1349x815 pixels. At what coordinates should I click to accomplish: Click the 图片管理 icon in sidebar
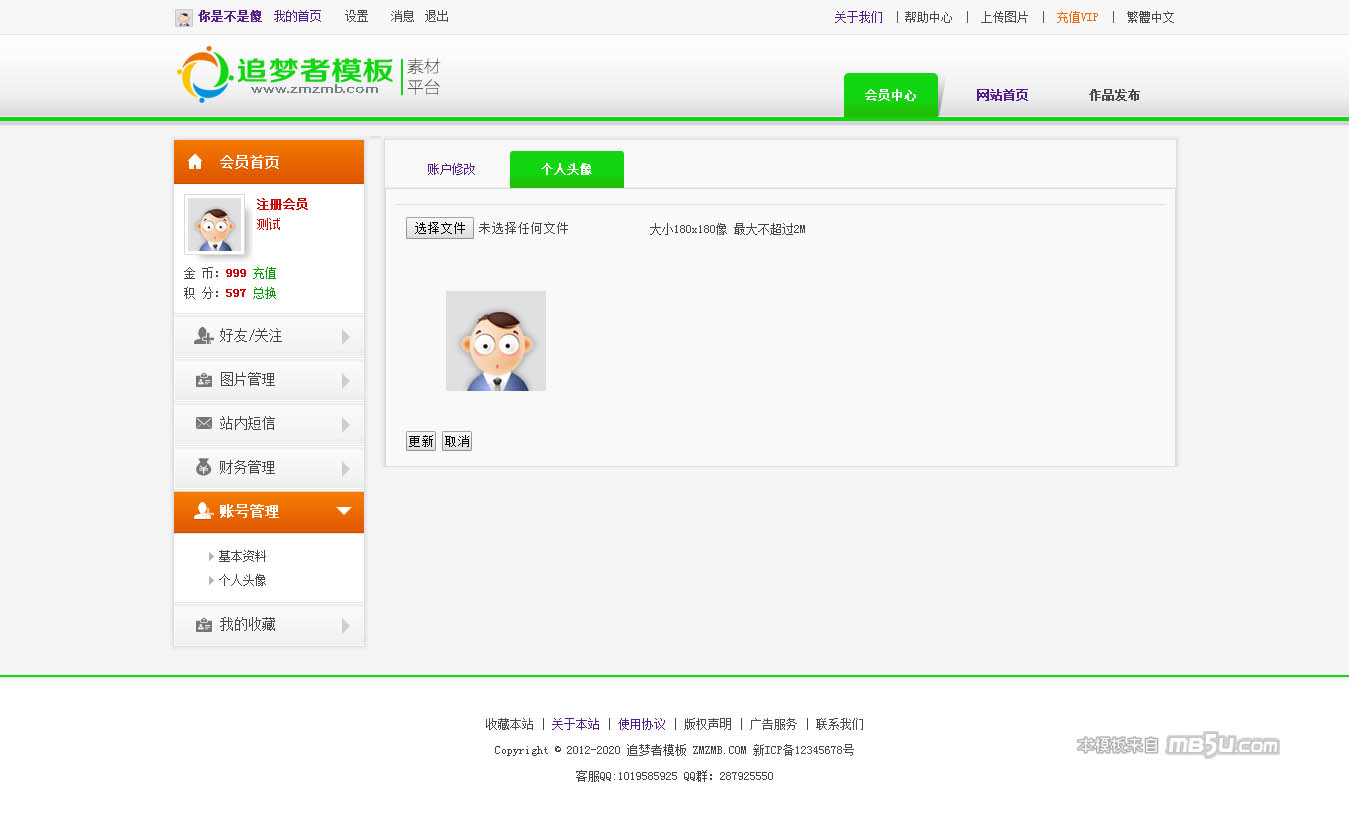[203, 380]
